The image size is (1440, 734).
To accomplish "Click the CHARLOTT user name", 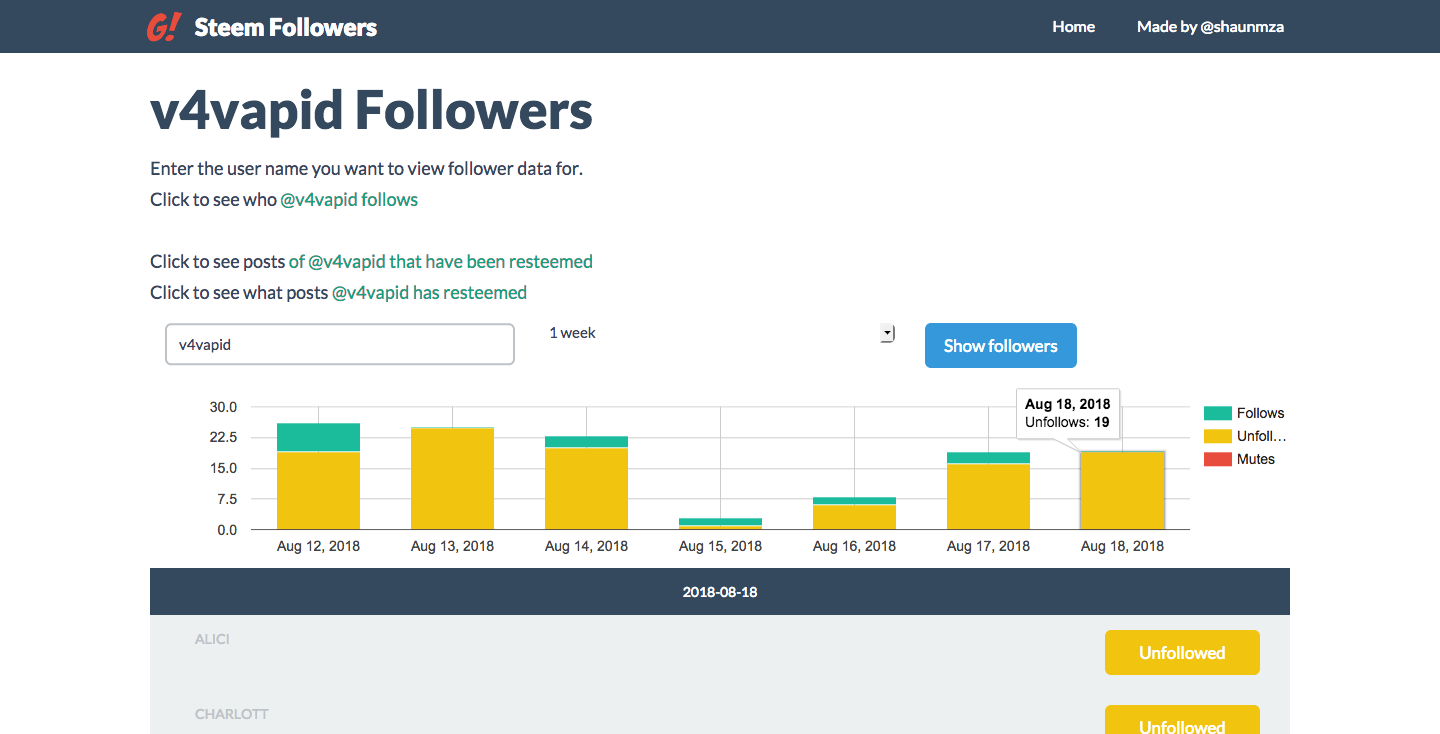I will tap(232, 714).
